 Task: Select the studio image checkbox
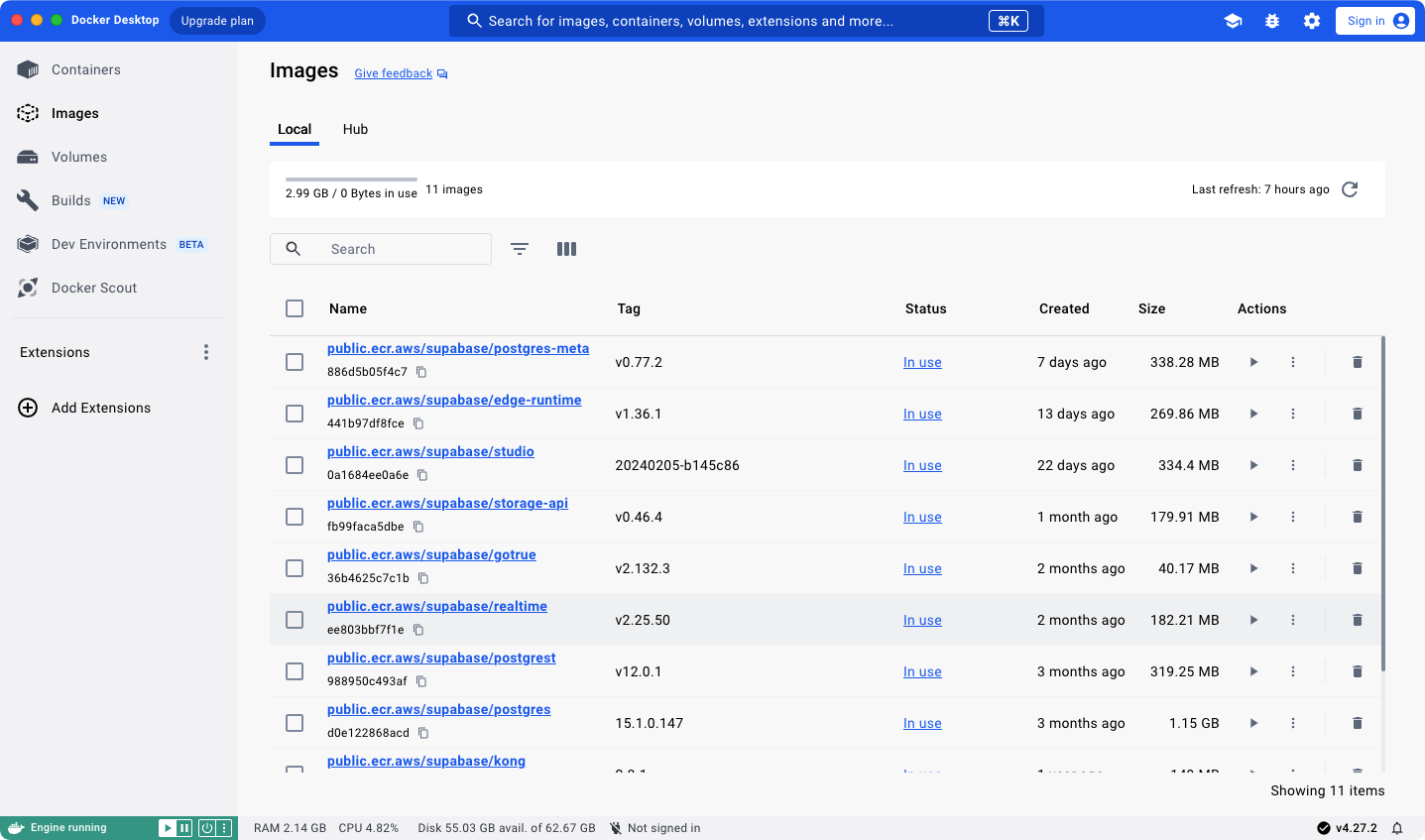295,465
